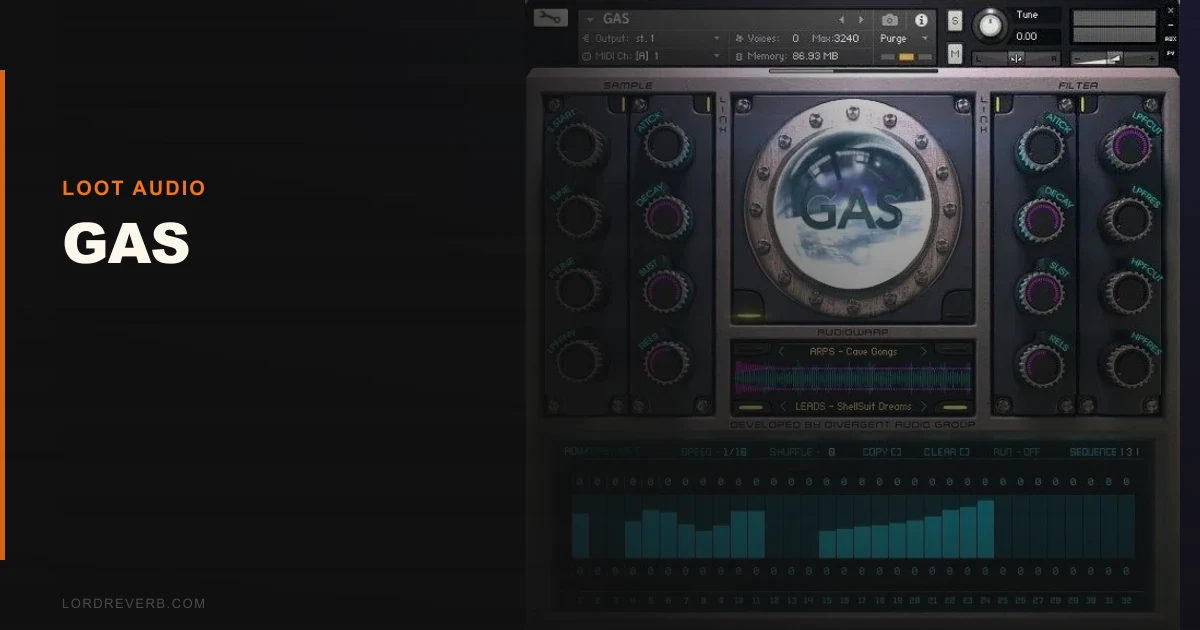The height and width of the screenshot is (630, 1200).
Task: Click the Filter LPFRES knob
Action: click(1130, 218)
